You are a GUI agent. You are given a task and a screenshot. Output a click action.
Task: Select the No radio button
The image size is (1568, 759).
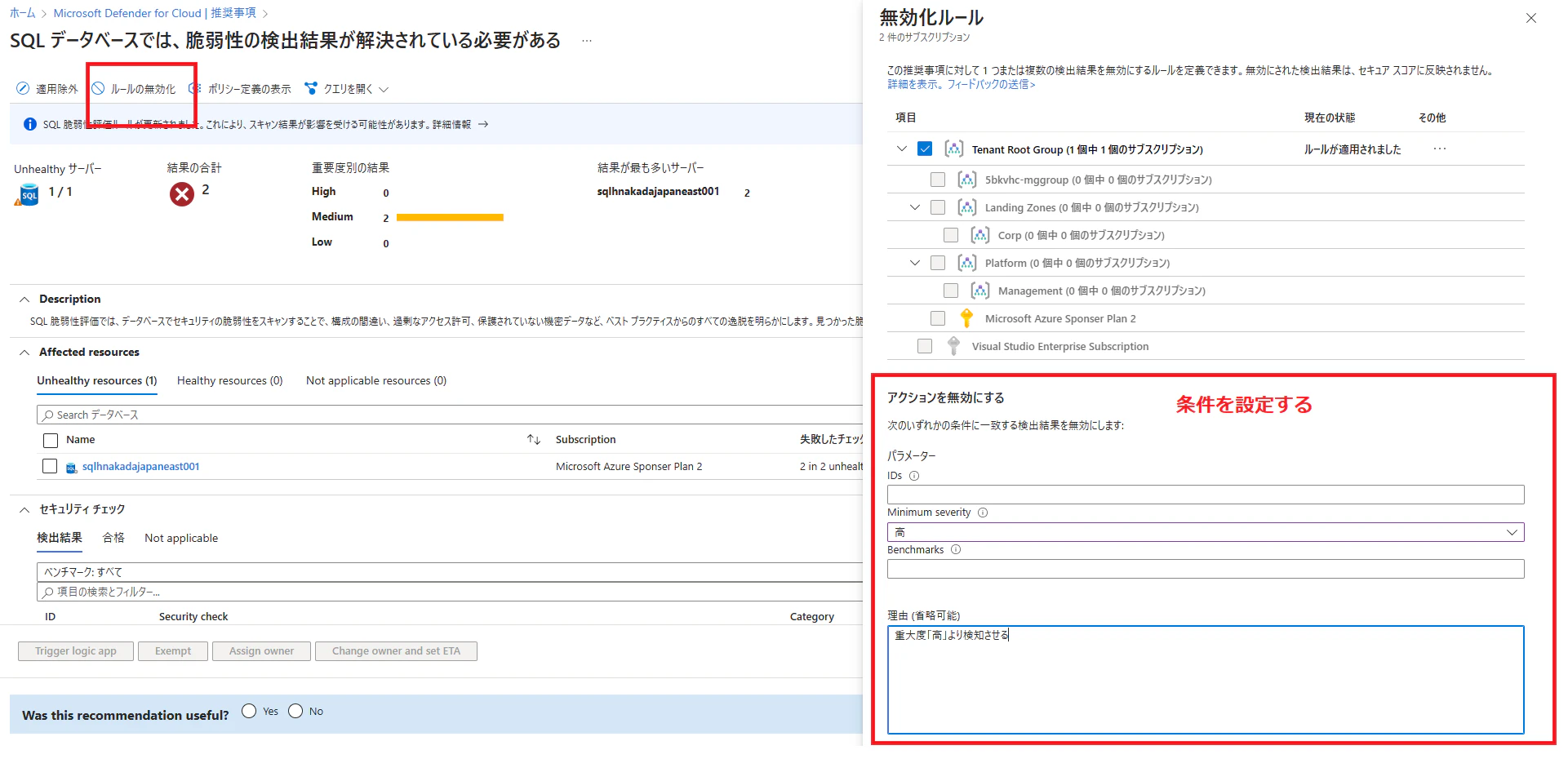click(x=295, y=711)
